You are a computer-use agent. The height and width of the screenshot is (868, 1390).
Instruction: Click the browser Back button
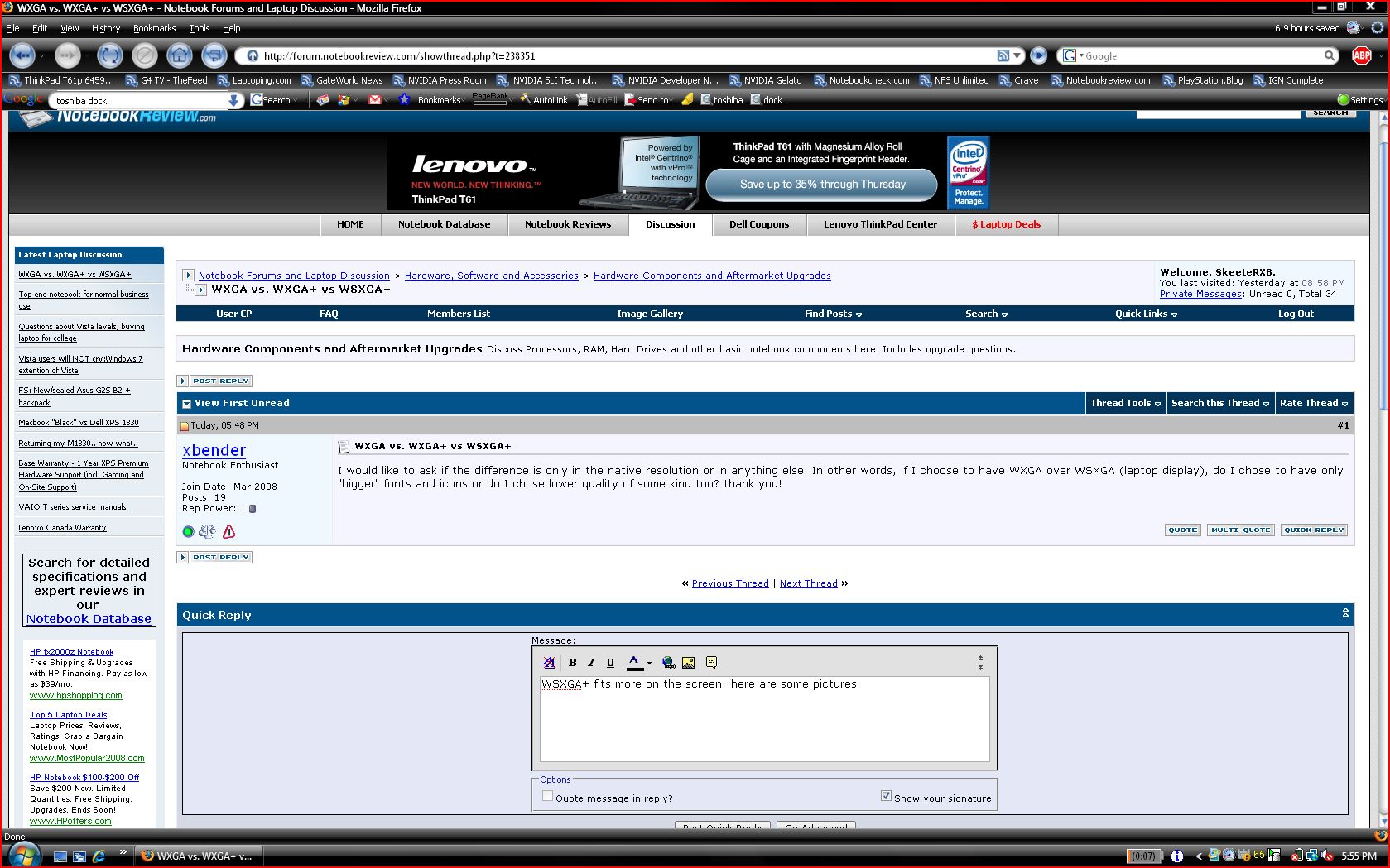pyautogui.click(x=22, y=55)
